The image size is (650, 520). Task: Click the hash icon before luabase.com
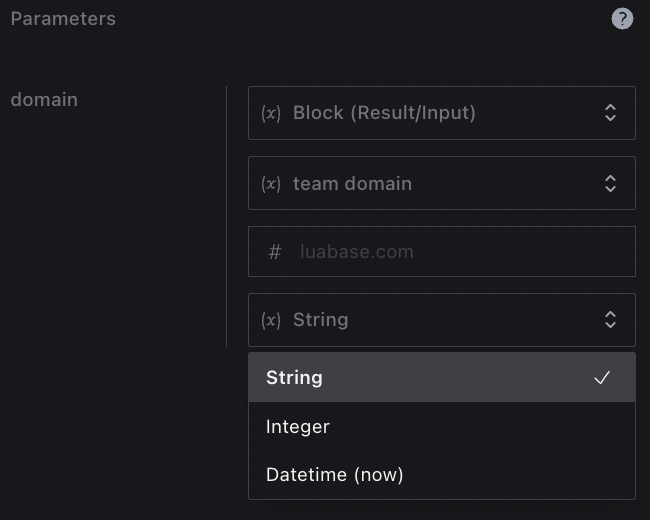coord(275,252)
